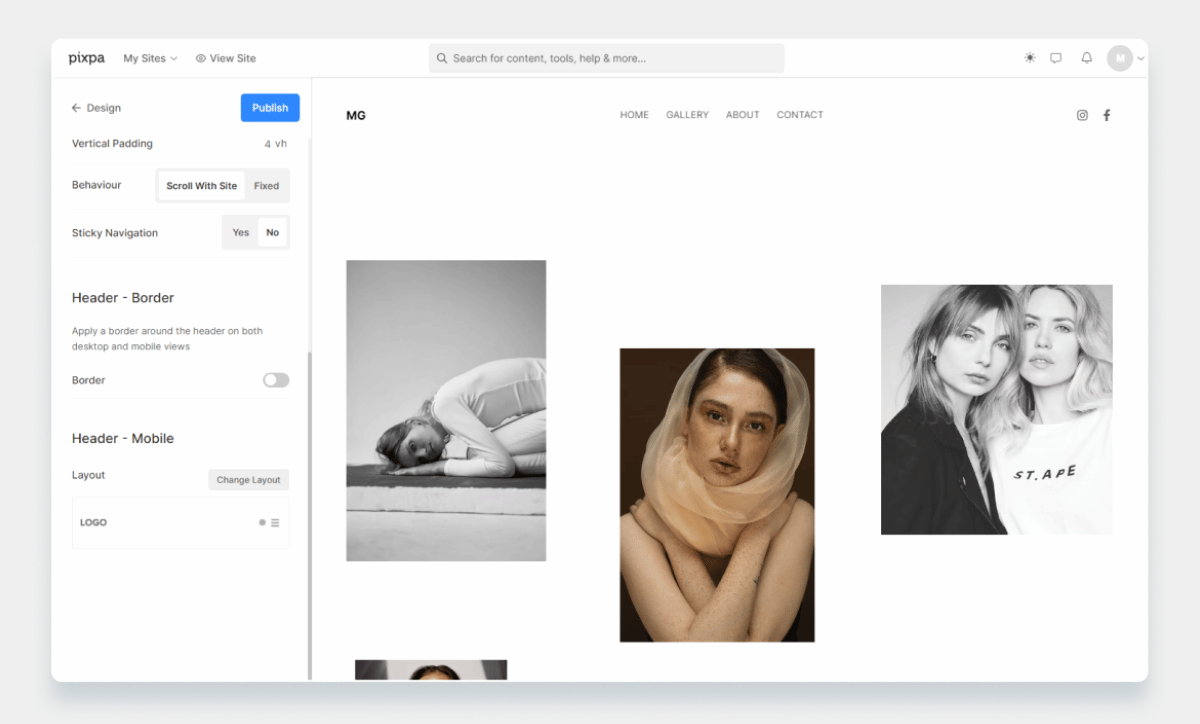Open the HOME menu item
This screenshot has height=724, width=1200.
click(x=634, y=115)
